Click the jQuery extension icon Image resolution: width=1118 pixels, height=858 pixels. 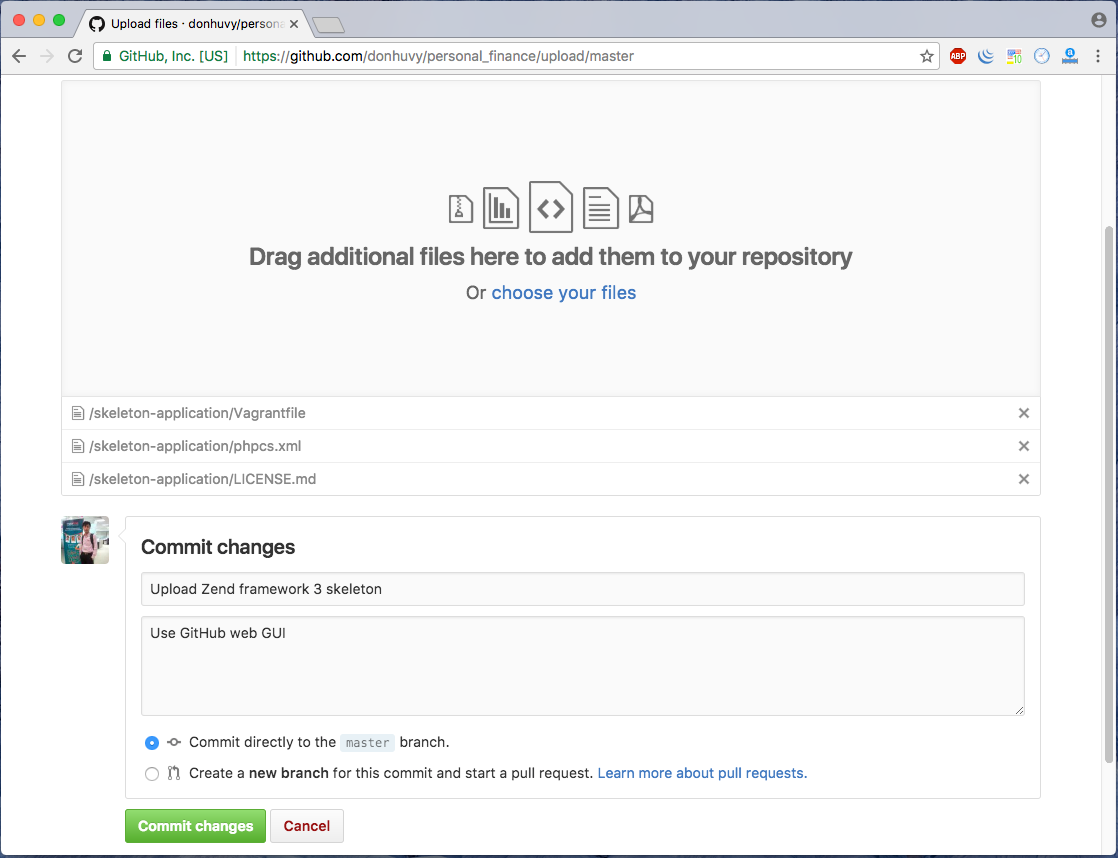[x=986, y=56]
